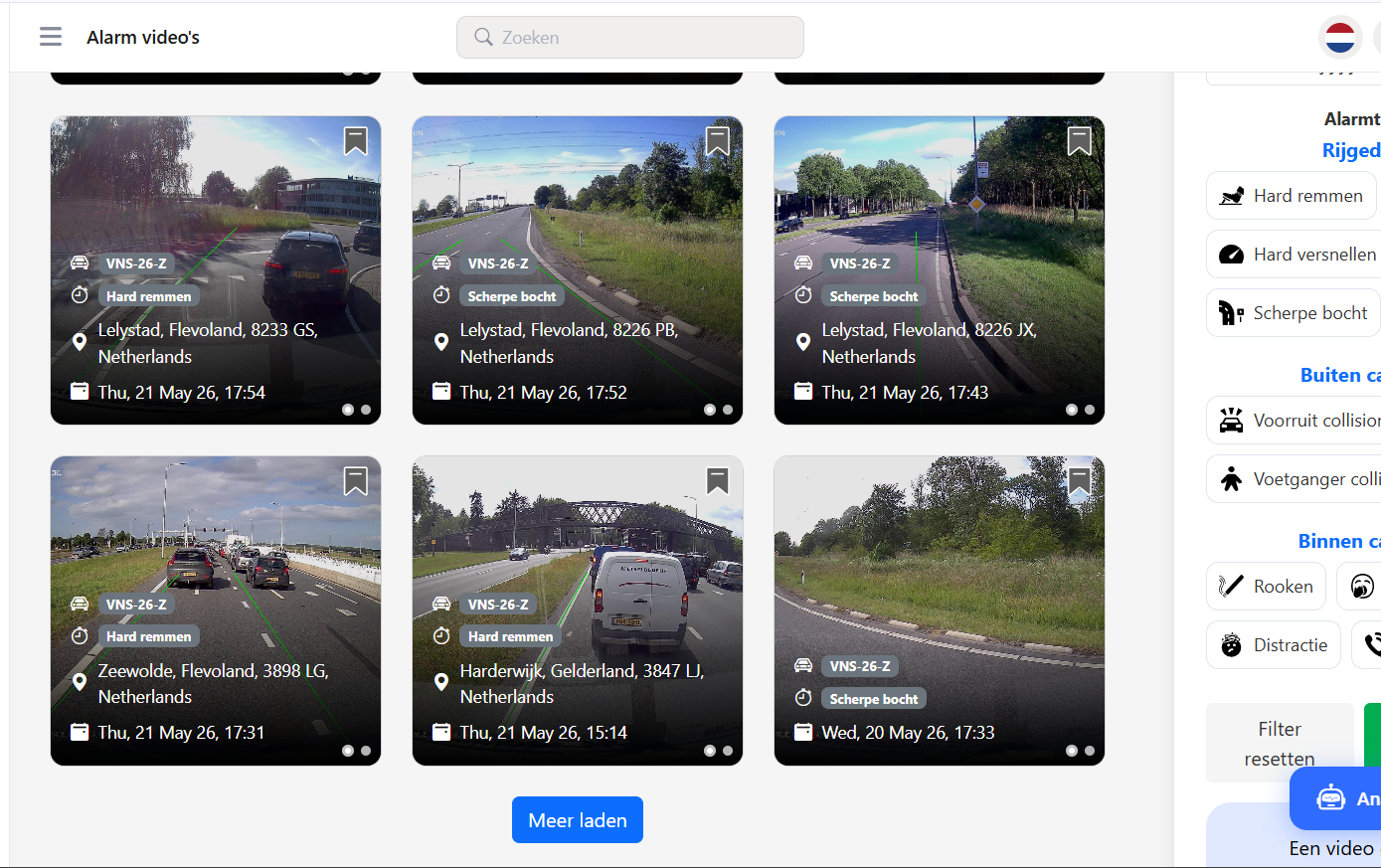
Task: Toggle the Hard remmen alarm filter
Action: [x=1293, y=196]
